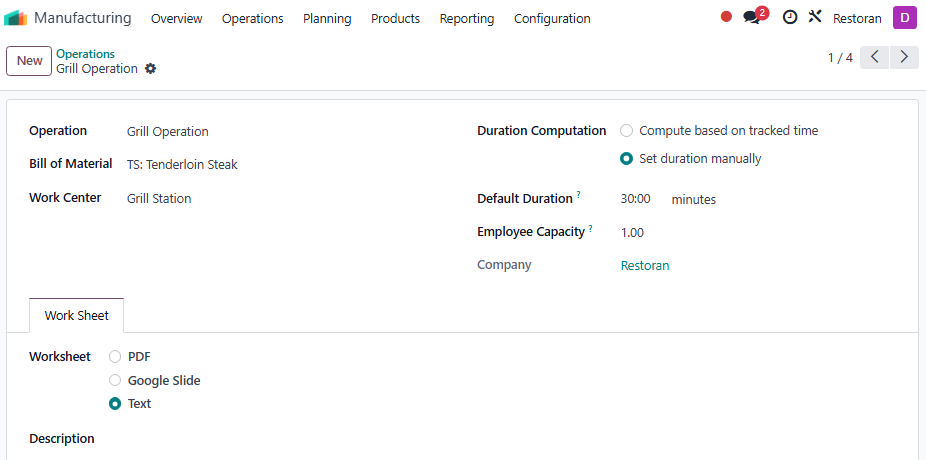Go to the next record arrow
The height and width of the screenshot is (460, 926).
(x=904, y=57)
